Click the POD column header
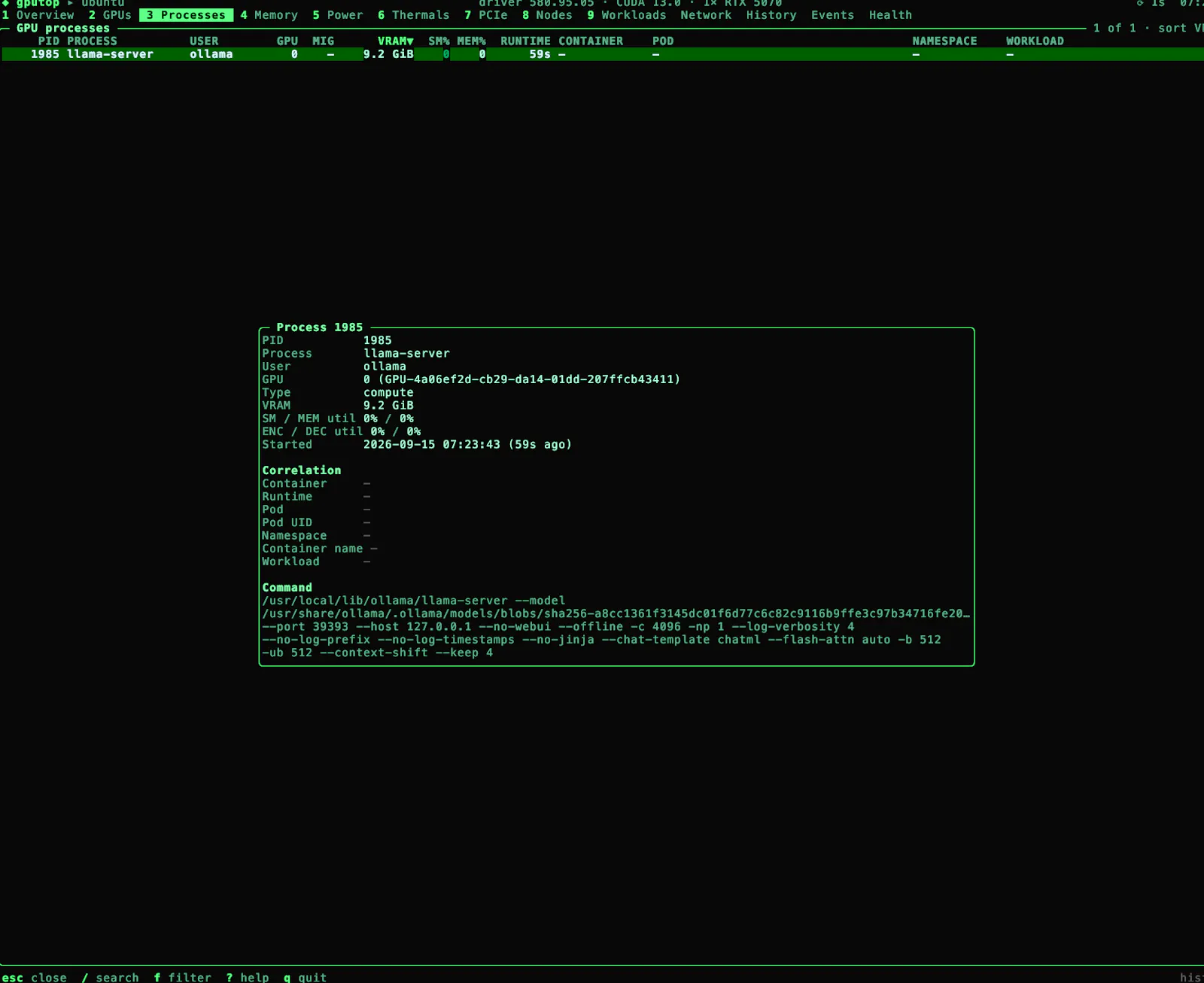1204x983 pixels. (x=663, y=41)
